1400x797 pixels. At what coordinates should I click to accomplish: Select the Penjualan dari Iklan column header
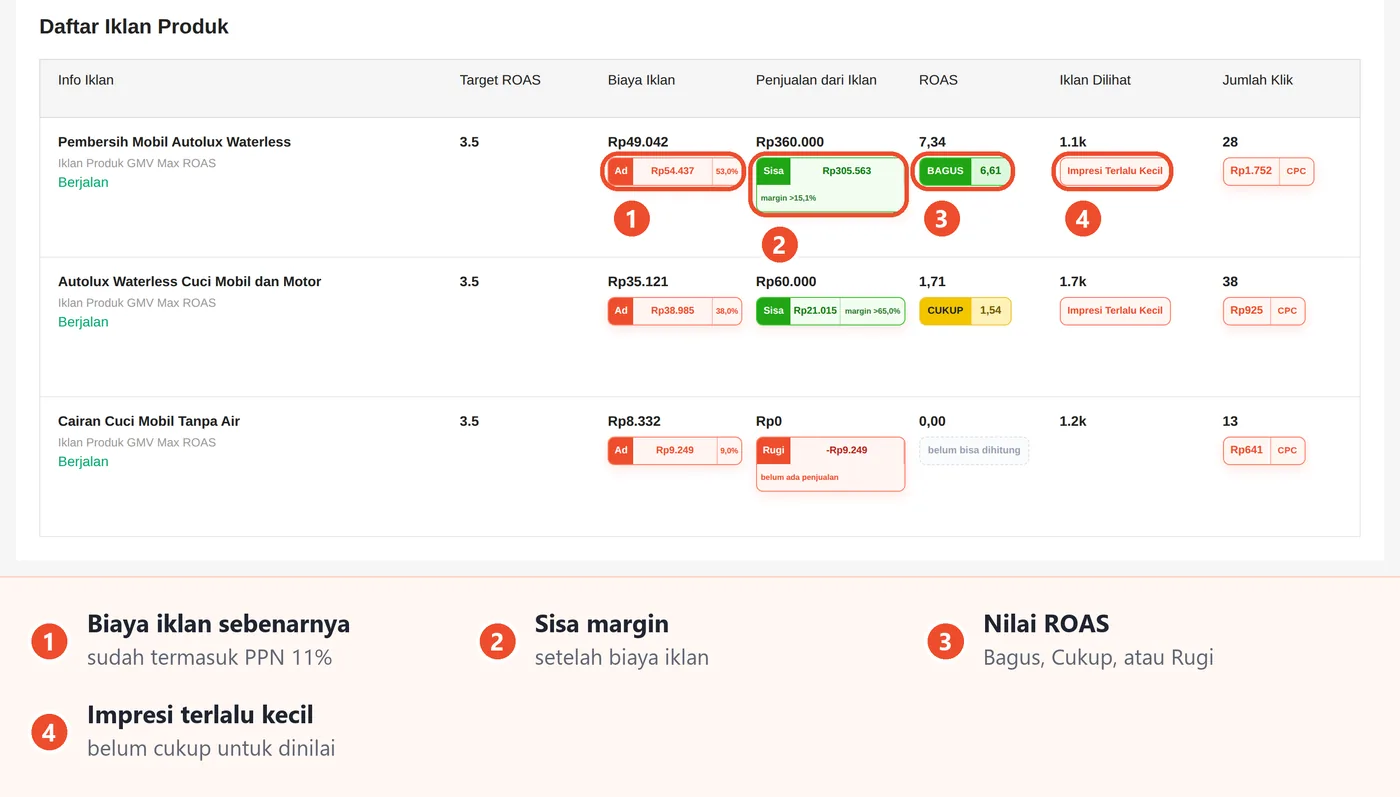coord(816,80)
